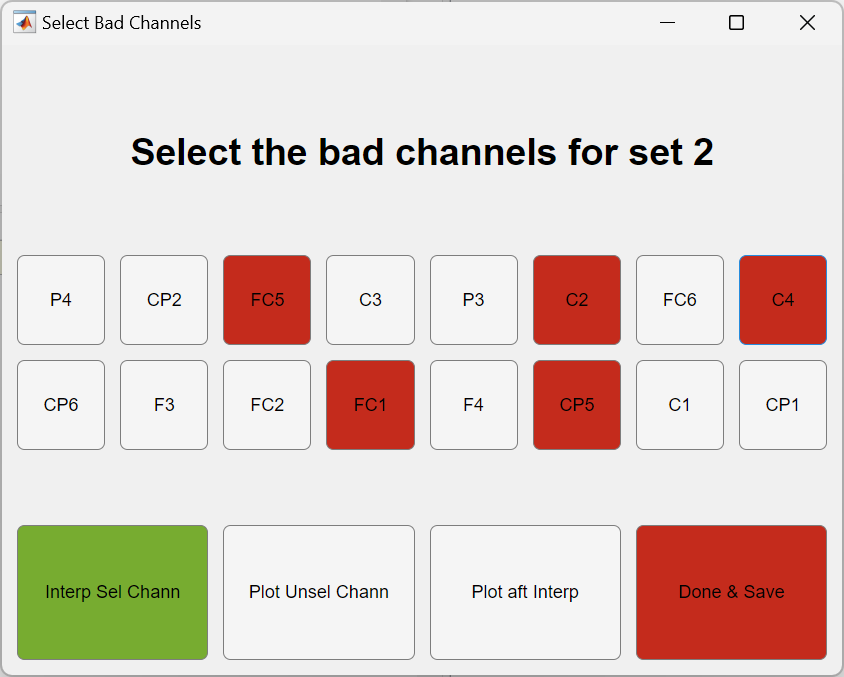The image size is (844, 677).
Task: Toggle off the FC1 channel button
Action: [370, 405]
